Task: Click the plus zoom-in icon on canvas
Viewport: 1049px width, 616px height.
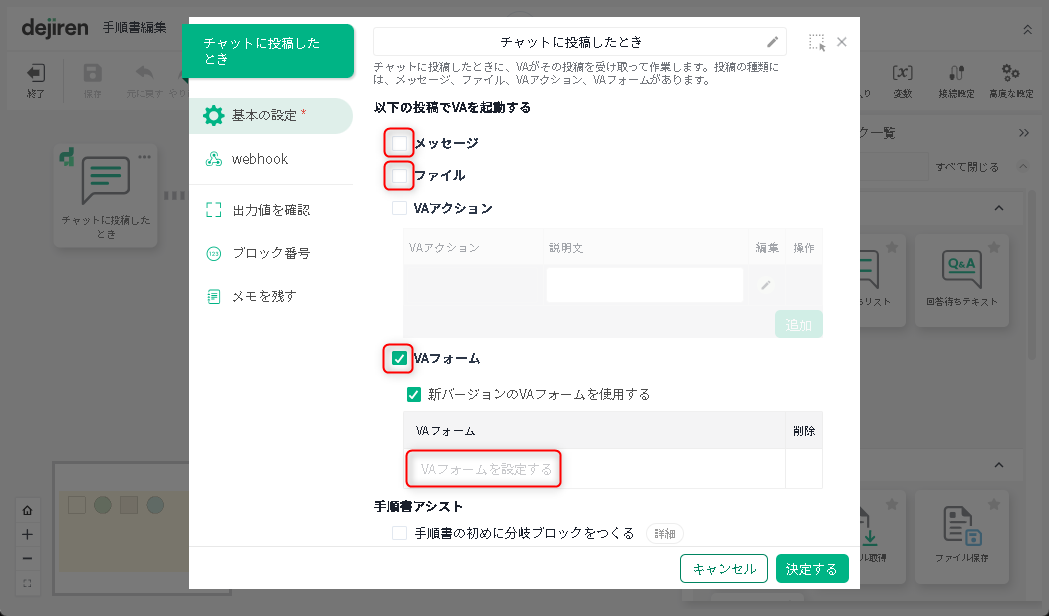Action: point(27,534)
